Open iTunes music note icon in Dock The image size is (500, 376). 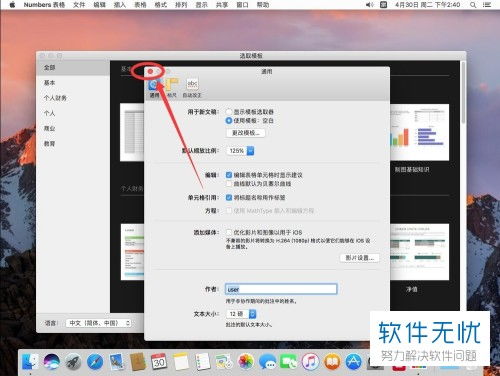[x=310, y=361]
